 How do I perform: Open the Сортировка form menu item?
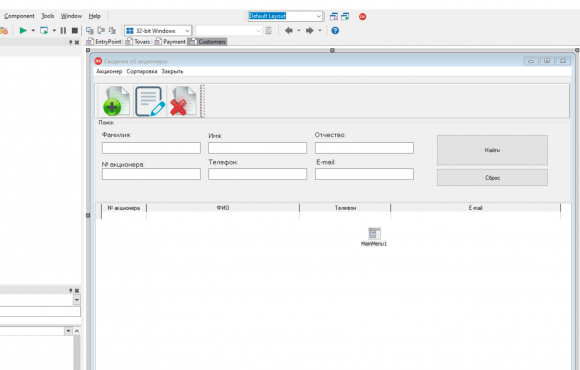coord(142,71)
